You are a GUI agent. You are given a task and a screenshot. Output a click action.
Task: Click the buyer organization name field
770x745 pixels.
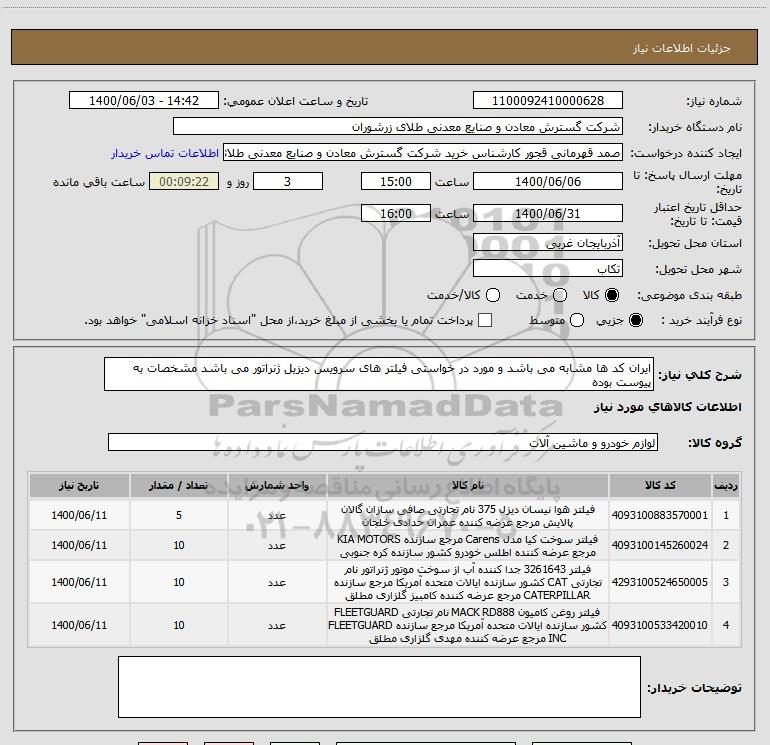[398, 127]
